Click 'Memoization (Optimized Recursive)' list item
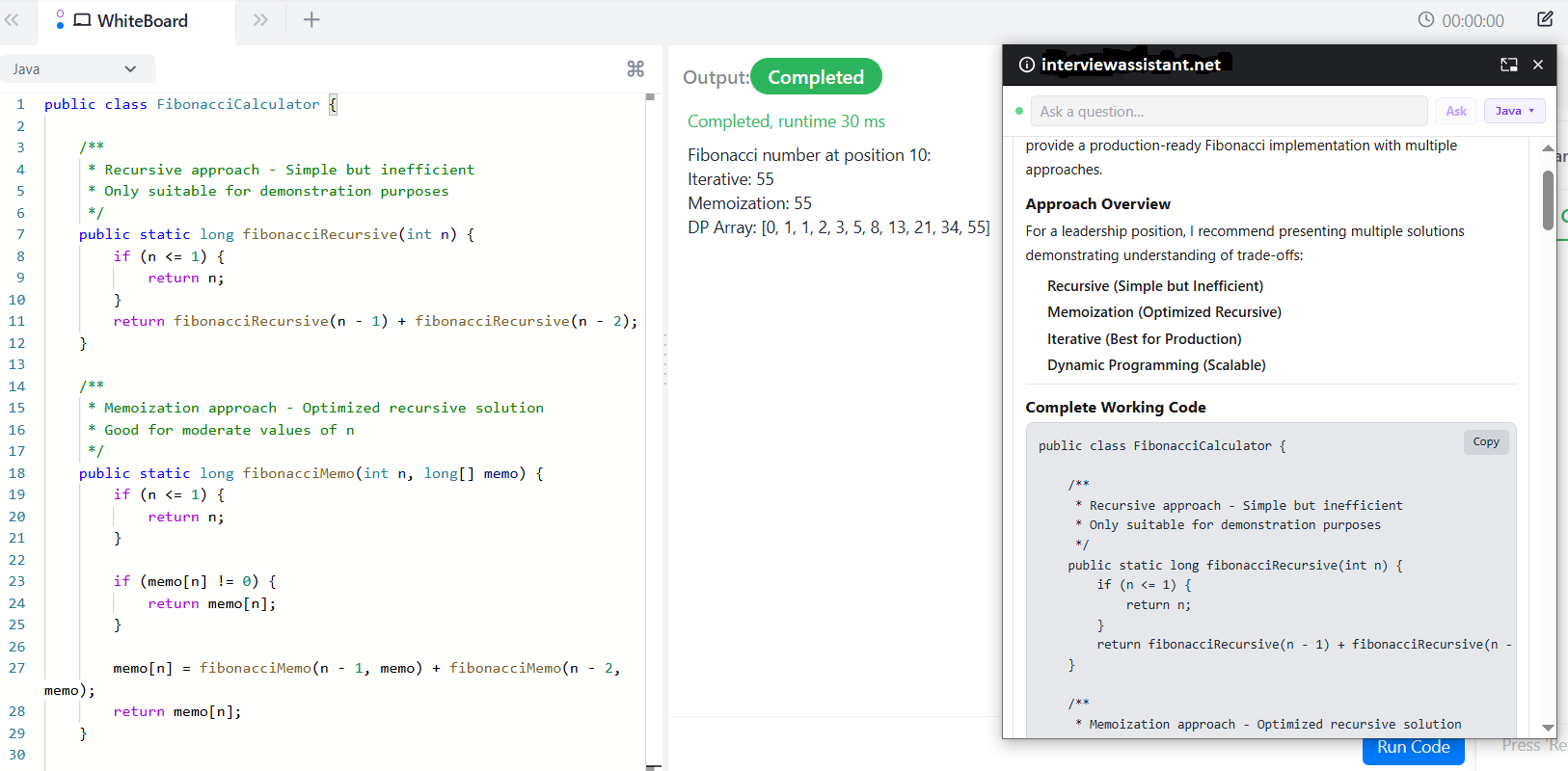This screenshot has height=771, width=1568. [x=1165, y=312]
